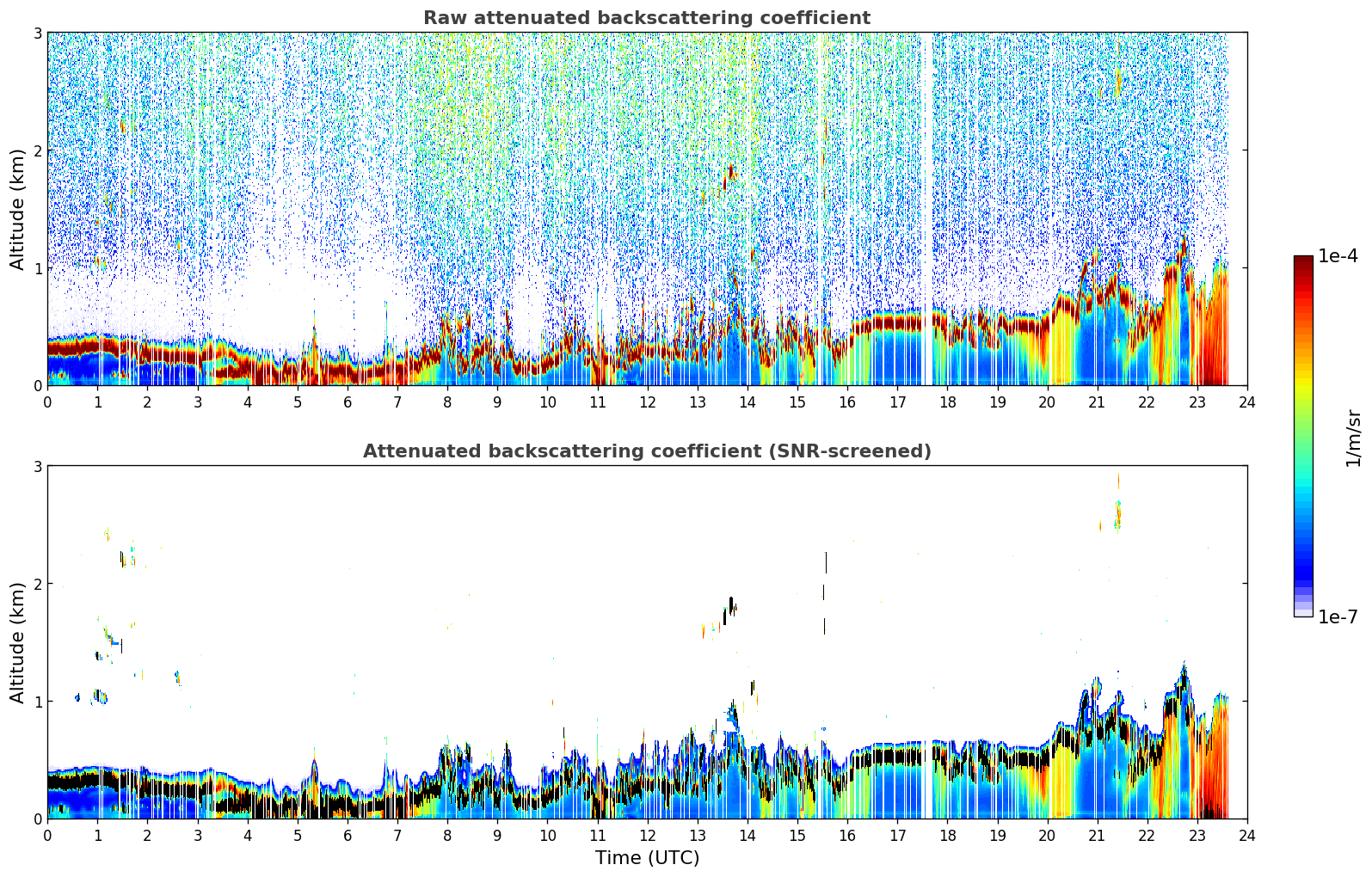
Task: Click tick label '24' on bottom plot time axis
Action: tap(1246, 835)
